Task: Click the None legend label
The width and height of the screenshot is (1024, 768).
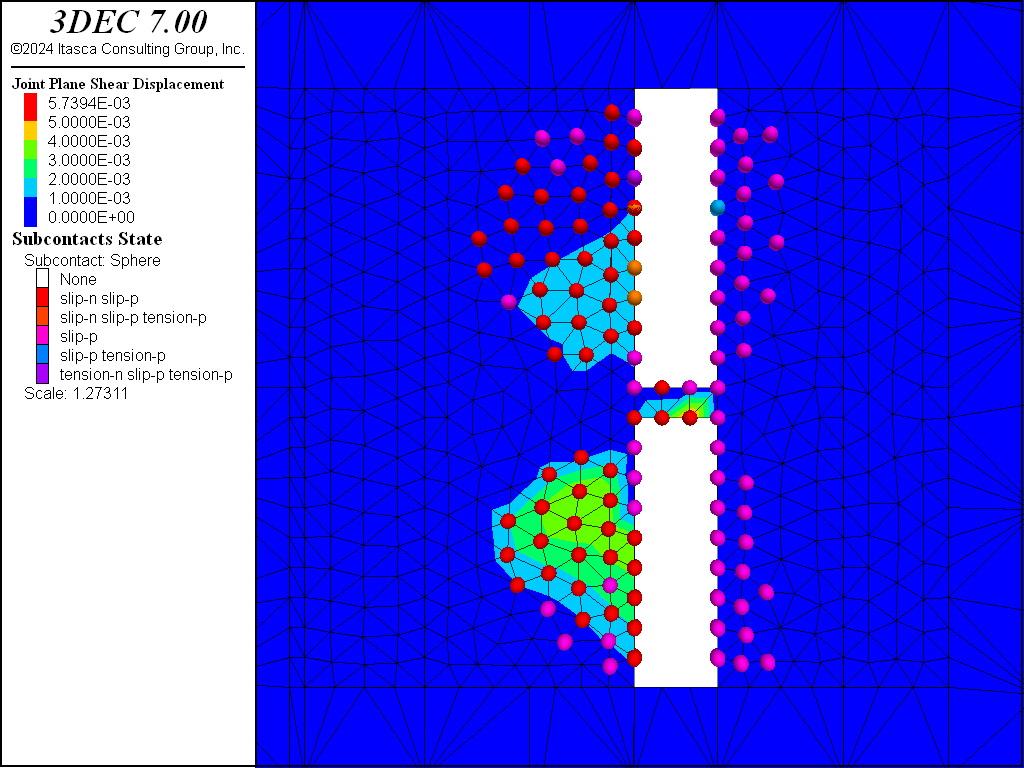Action: coord(78,280)
